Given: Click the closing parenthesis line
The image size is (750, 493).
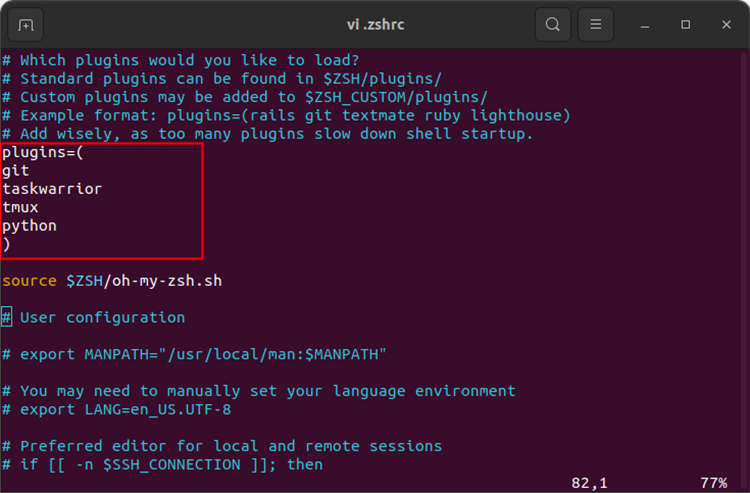Looking at the screenshot, I should 7,244.
